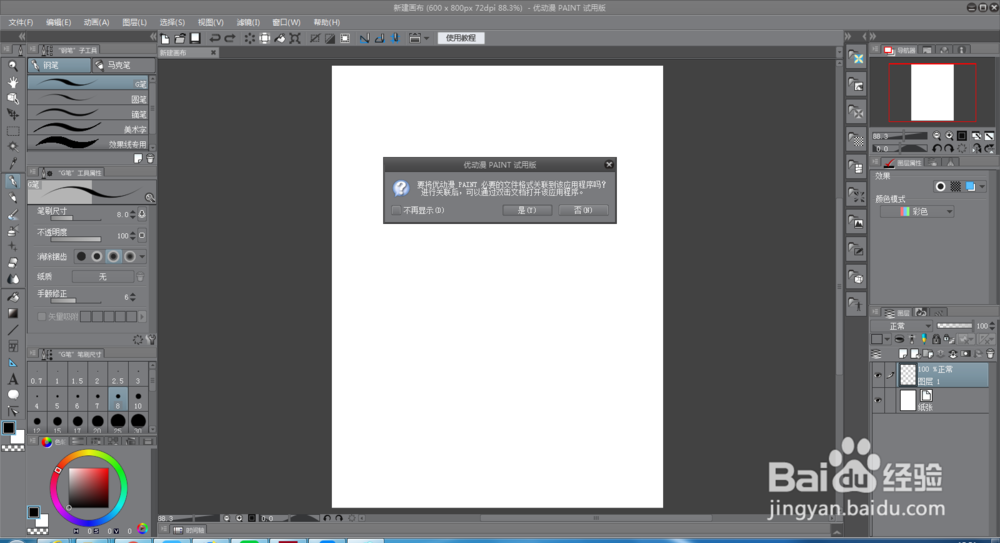The height and width of the screenshot is (543, 1000).
Task: Open the 滤镜(I) menu
Action: pyautogui.click(x=248, y=22)
